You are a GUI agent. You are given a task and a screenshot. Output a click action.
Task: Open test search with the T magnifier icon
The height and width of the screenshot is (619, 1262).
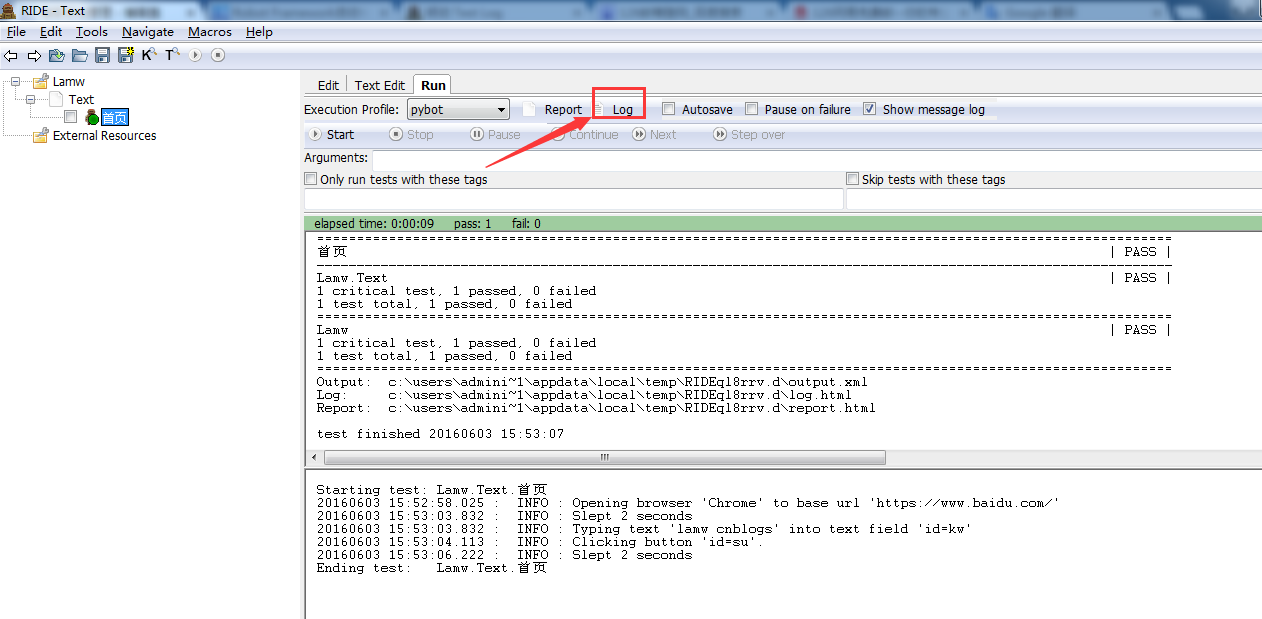click(x=173, y=55)
